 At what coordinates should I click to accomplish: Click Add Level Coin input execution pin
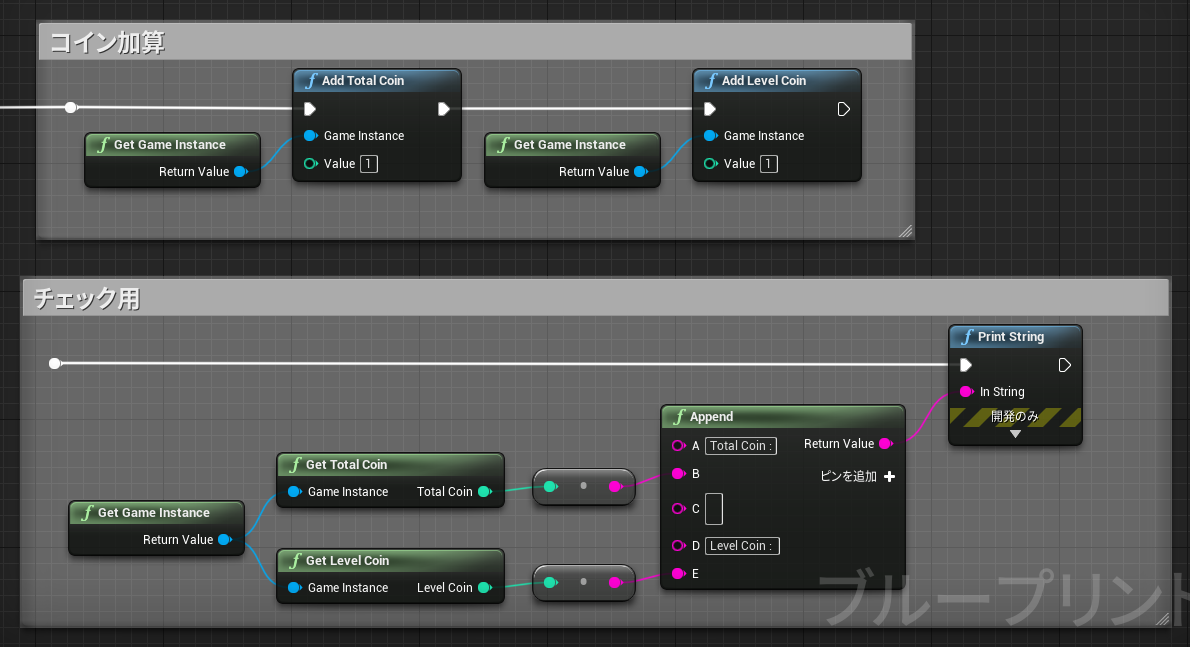(710, 109)
